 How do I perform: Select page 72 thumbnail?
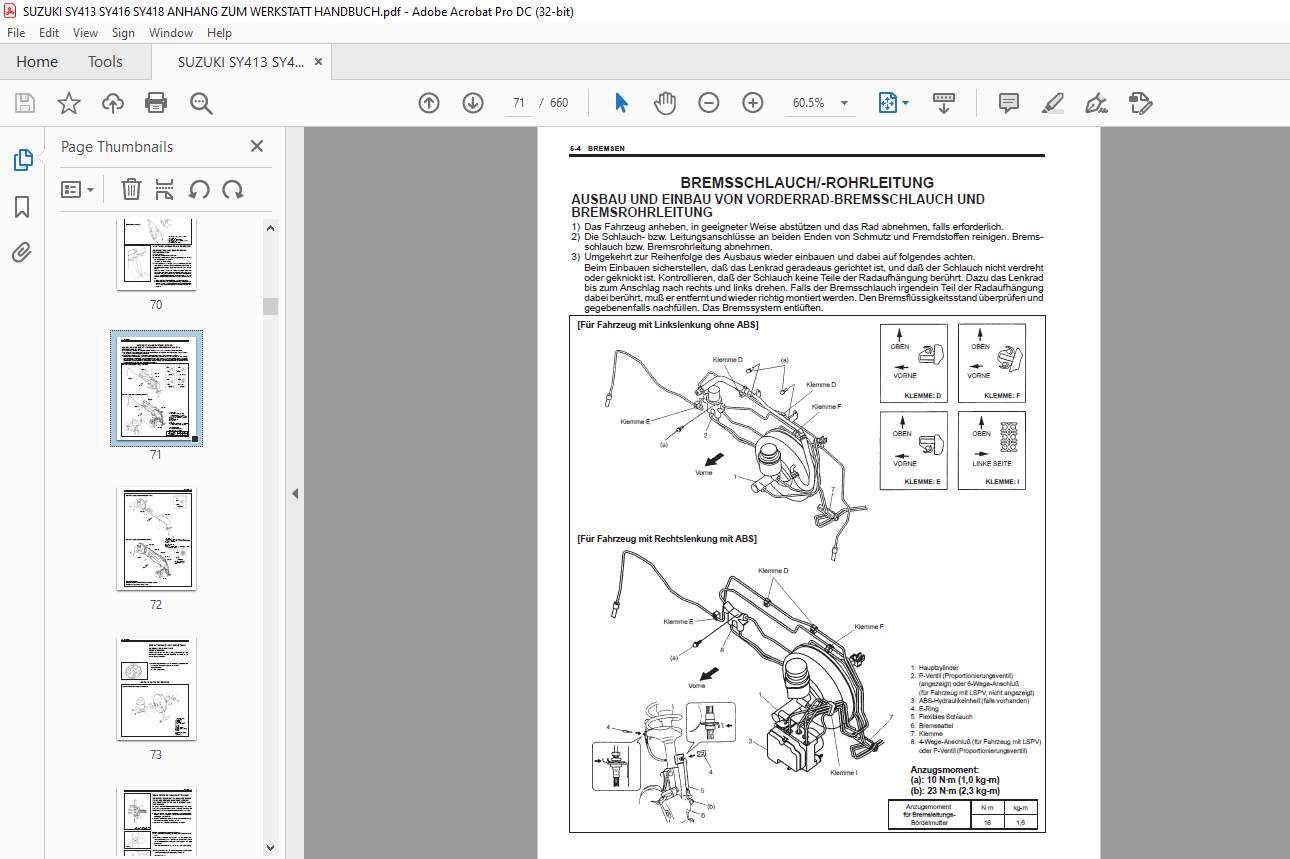tap(156, 540)
